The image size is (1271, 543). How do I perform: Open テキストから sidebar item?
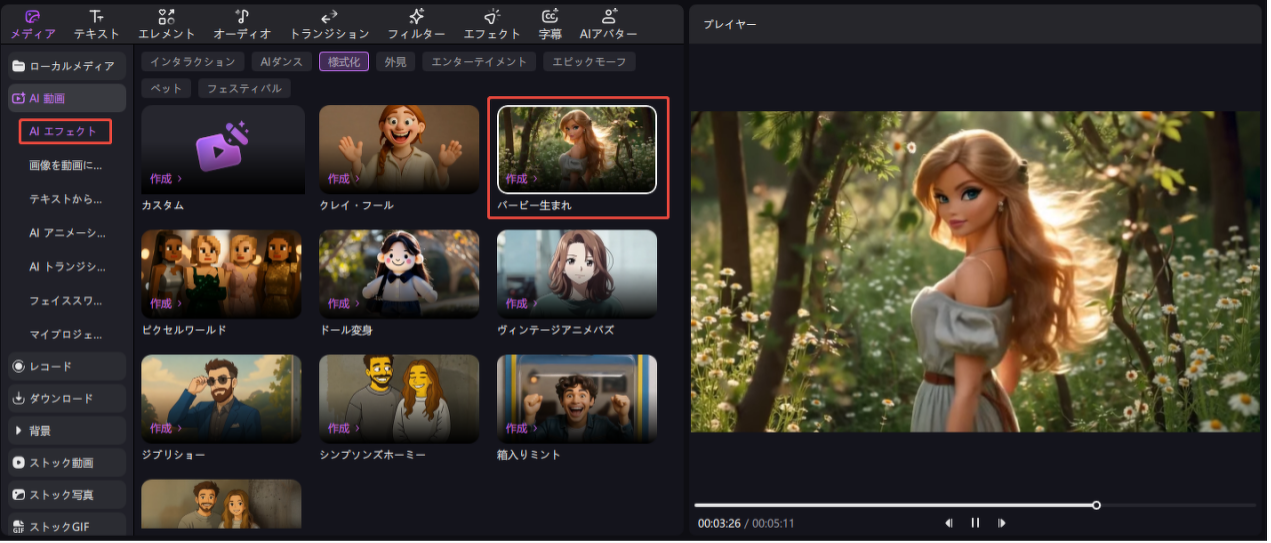coord(66,199)
